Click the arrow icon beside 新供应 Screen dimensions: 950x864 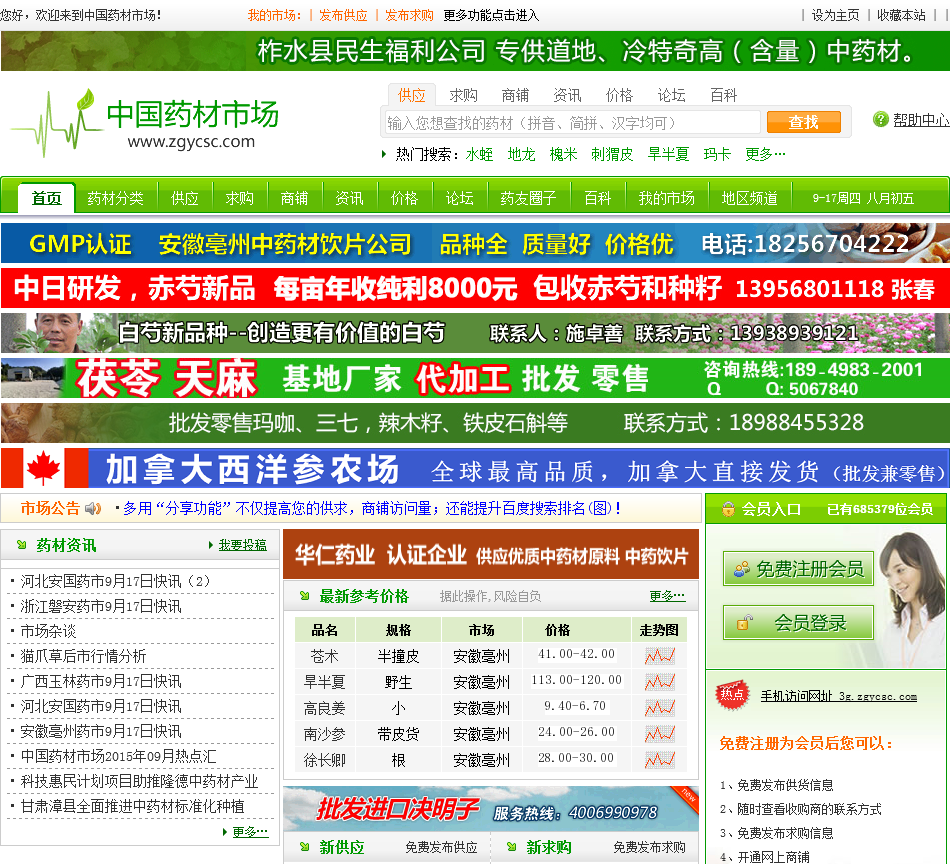[x=305, y=846]
